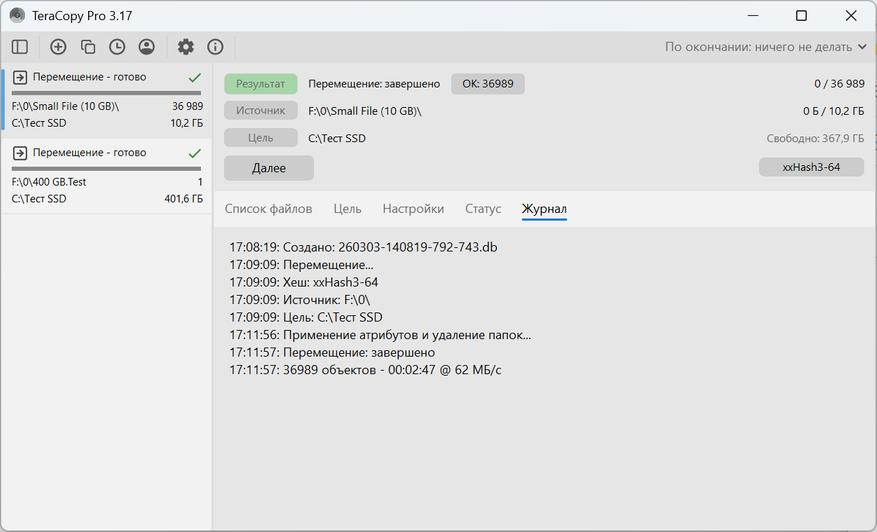This screenshot has height=532, width=877.
Task: Click the '0 Б / 10,2 ГБ' size value
Action: pos(833,111)
